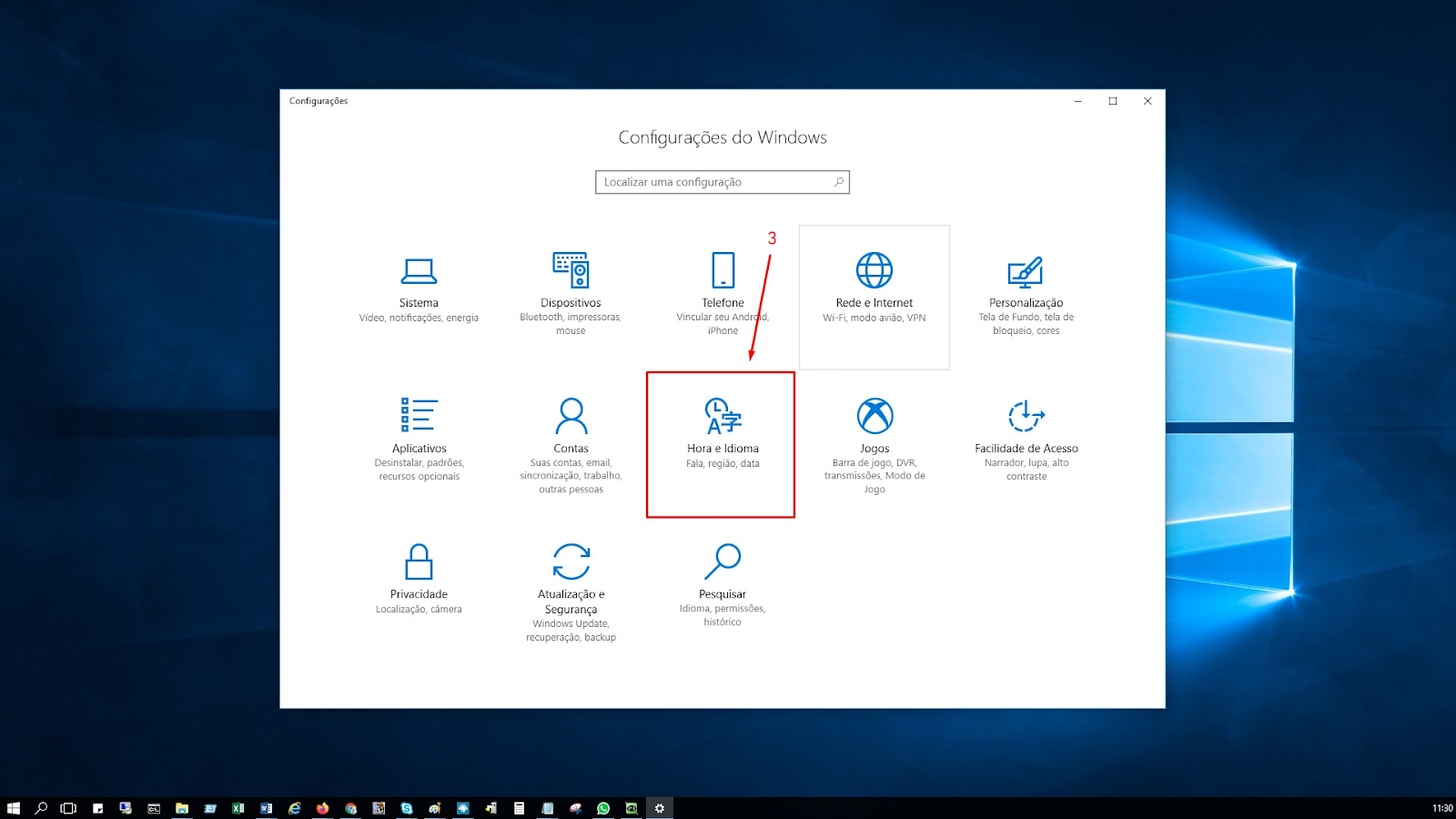The image size is (1456, 819).
Task: Open Rede e Internet settings
Action: (875, 297)
